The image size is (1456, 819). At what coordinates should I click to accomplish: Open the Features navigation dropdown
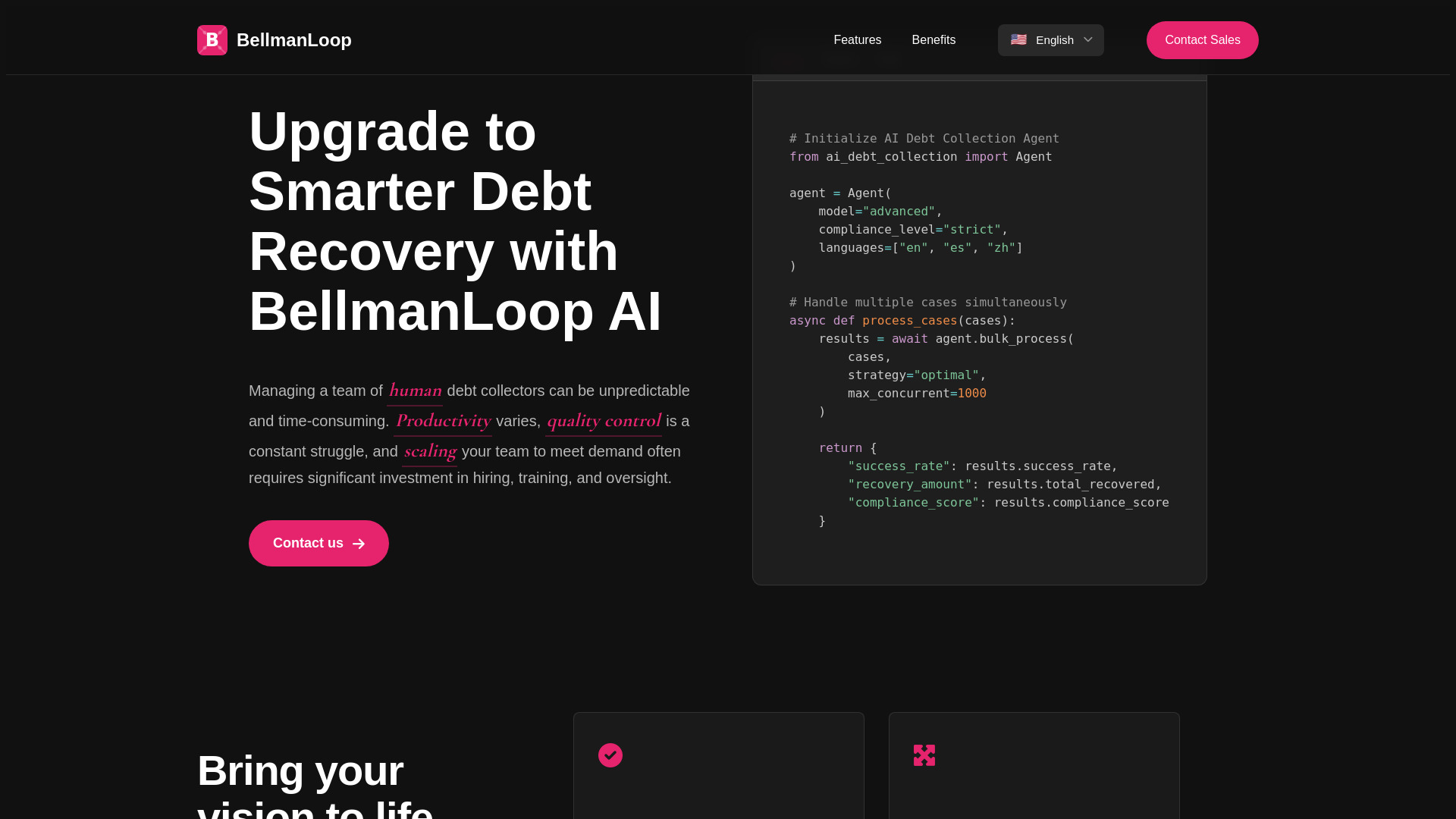click(857, 40)
